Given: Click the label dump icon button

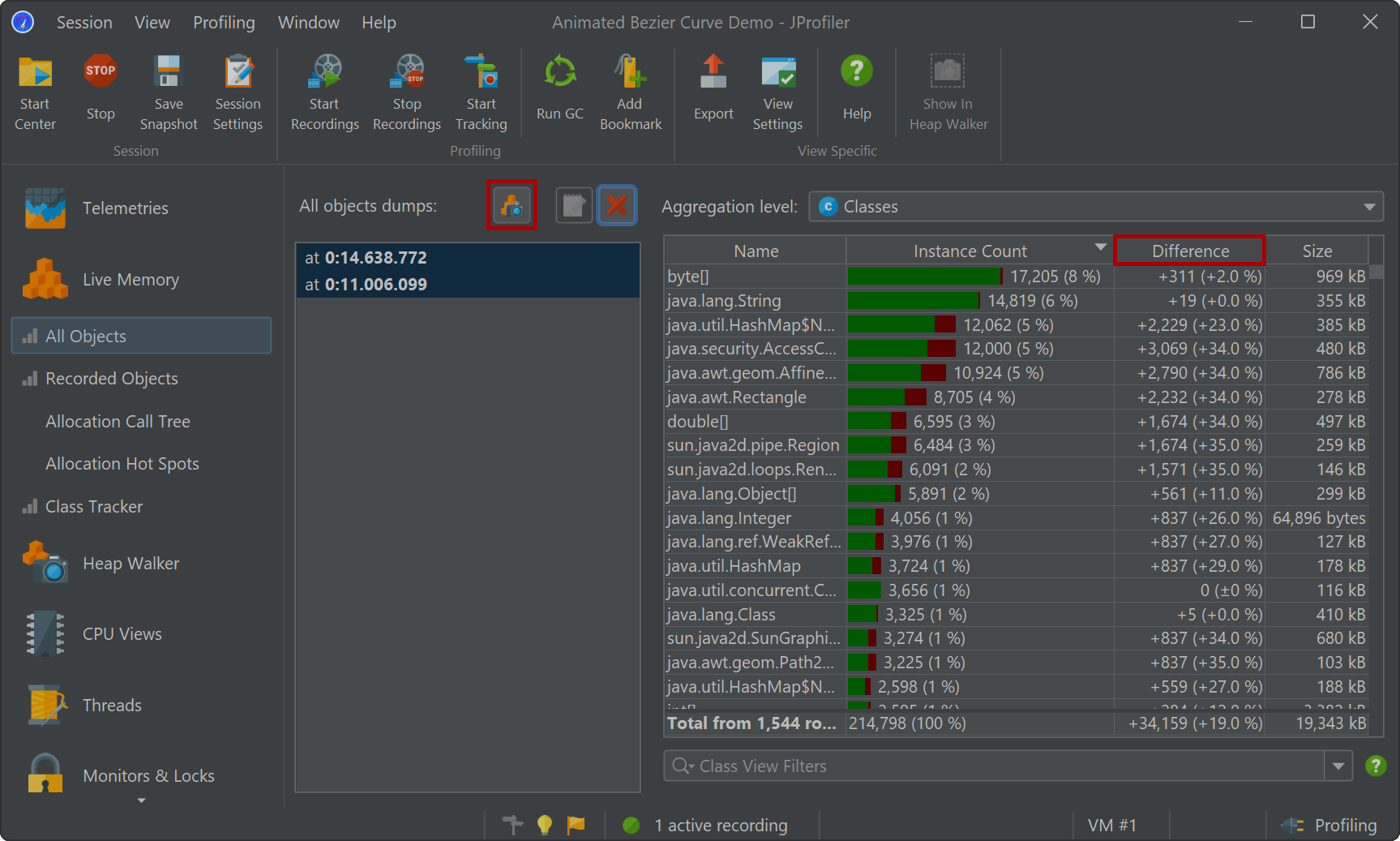Looking at the screenshot, I should (574, 205).
